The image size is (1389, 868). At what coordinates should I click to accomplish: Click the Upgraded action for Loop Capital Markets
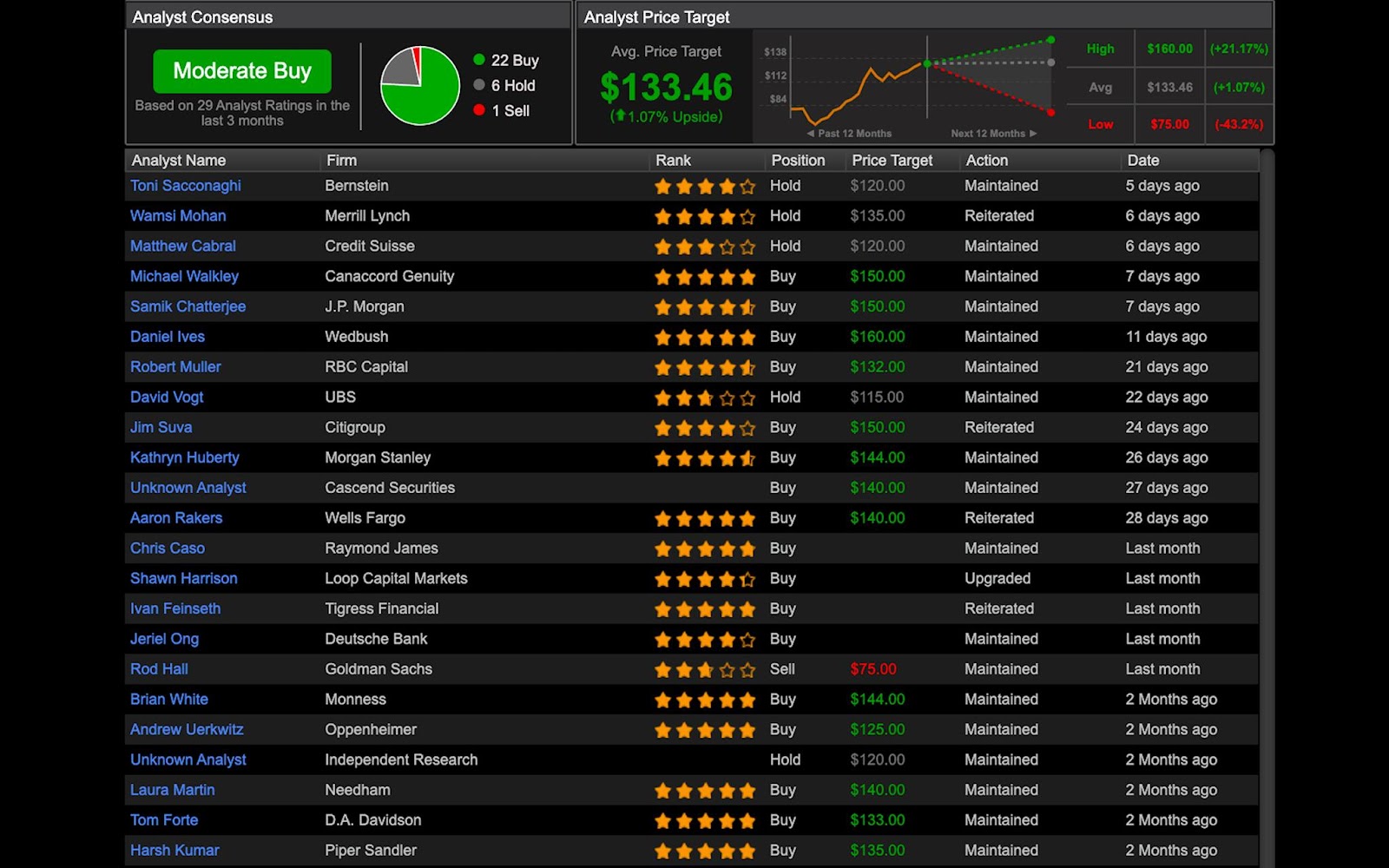[x=997, y=579]
